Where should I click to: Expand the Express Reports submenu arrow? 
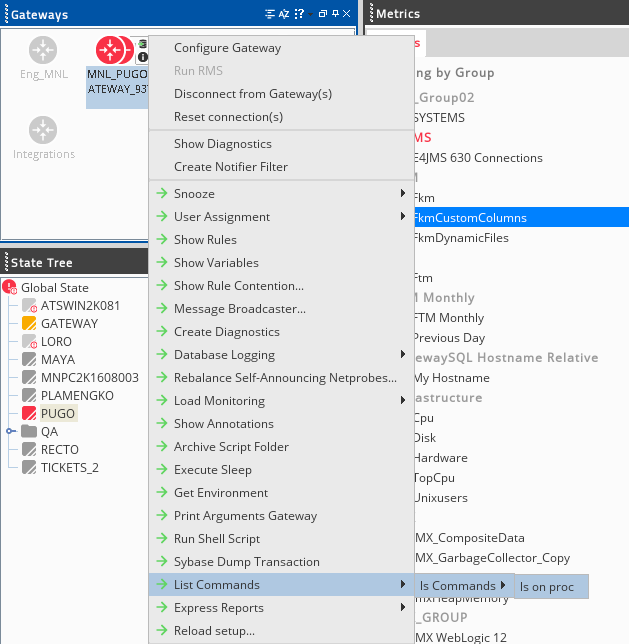click(403, 608)
